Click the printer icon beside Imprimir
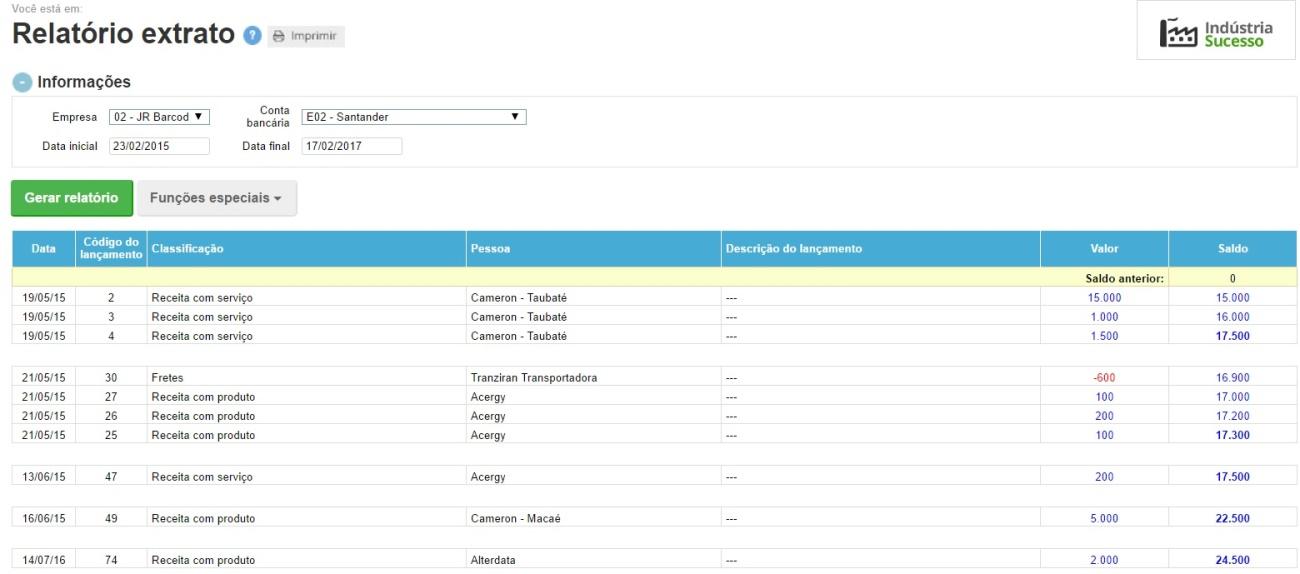This screenshot has width=1300, height=574. pyautogui.click(x=279, y=36)
